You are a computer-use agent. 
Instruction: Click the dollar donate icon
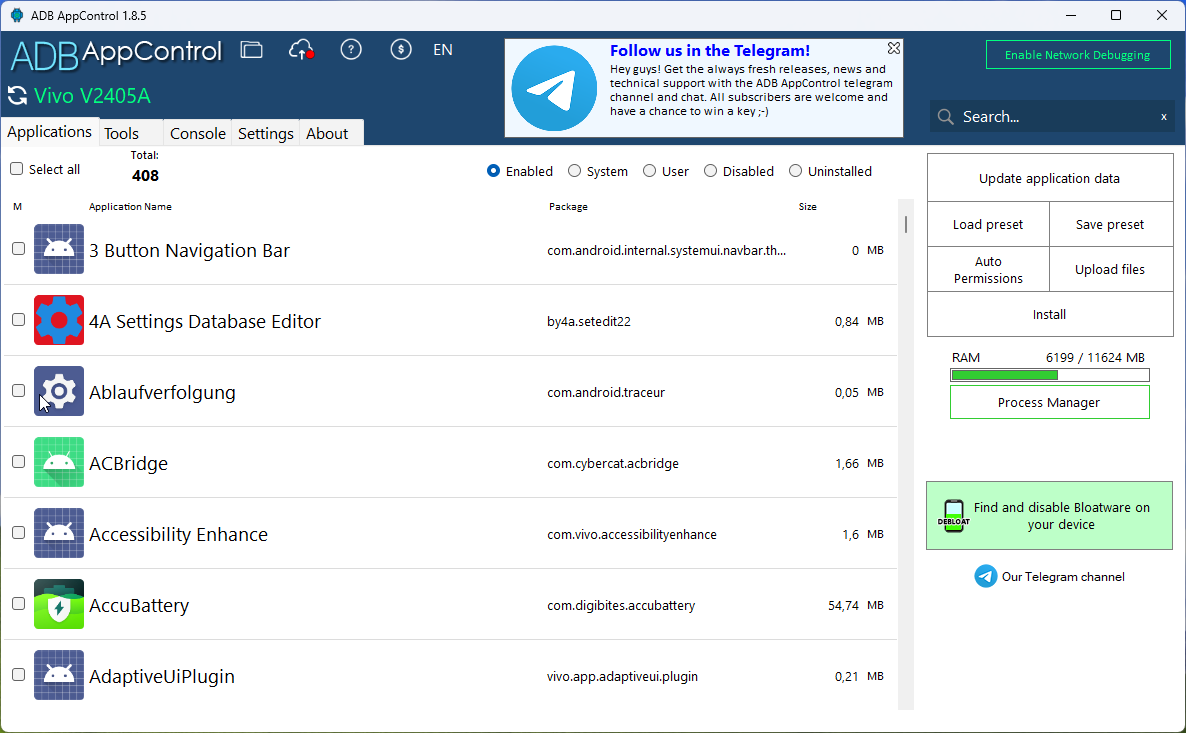[401, 50]
